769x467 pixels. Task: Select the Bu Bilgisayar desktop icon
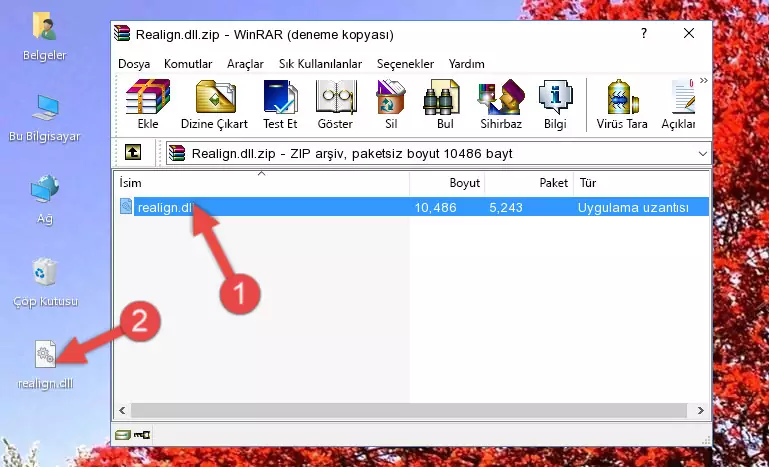coord(44,119)
